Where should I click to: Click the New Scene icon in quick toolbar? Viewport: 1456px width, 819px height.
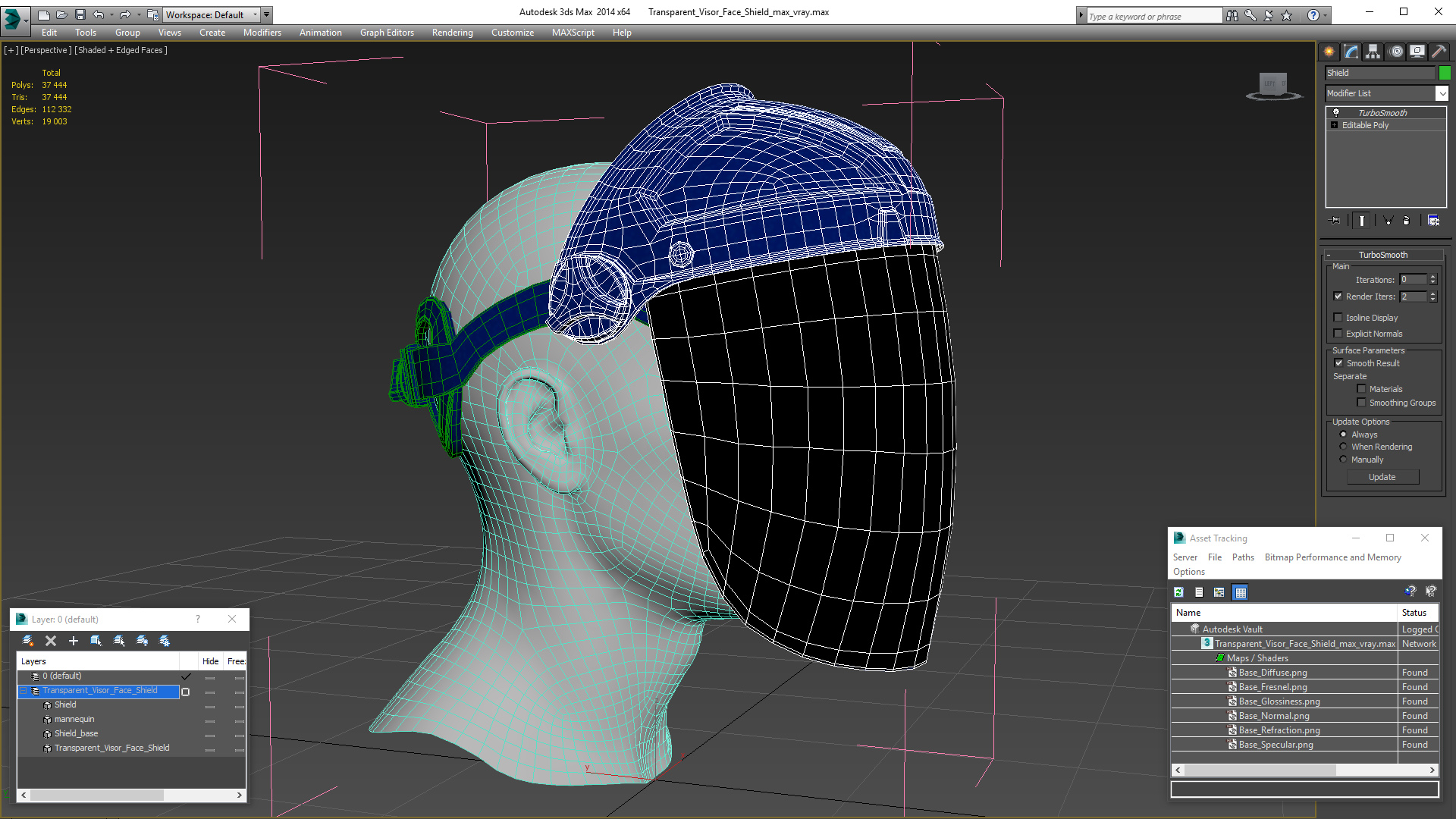point(44,14)
